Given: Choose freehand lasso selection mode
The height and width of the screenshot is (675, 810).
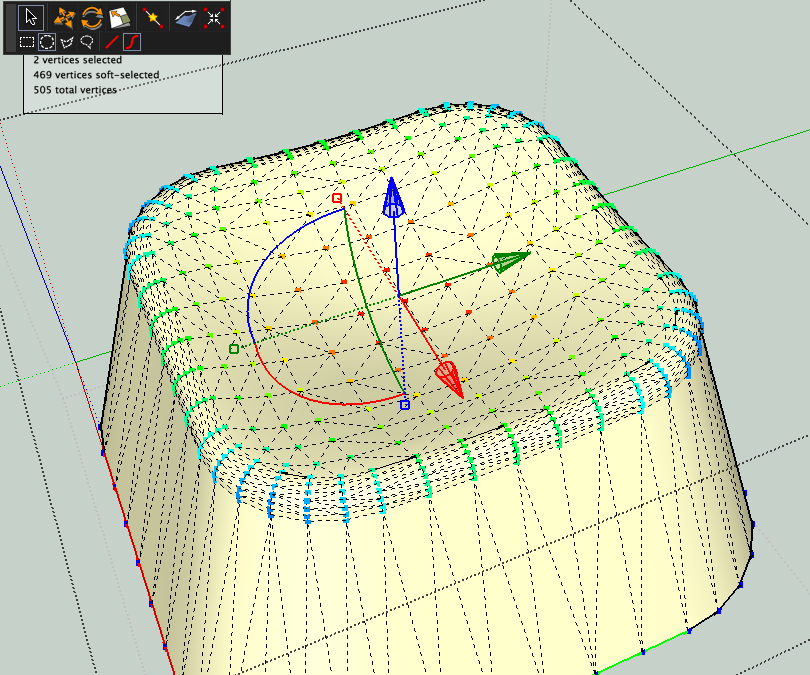Looking at the screenshot, I should tap(87, 42).
